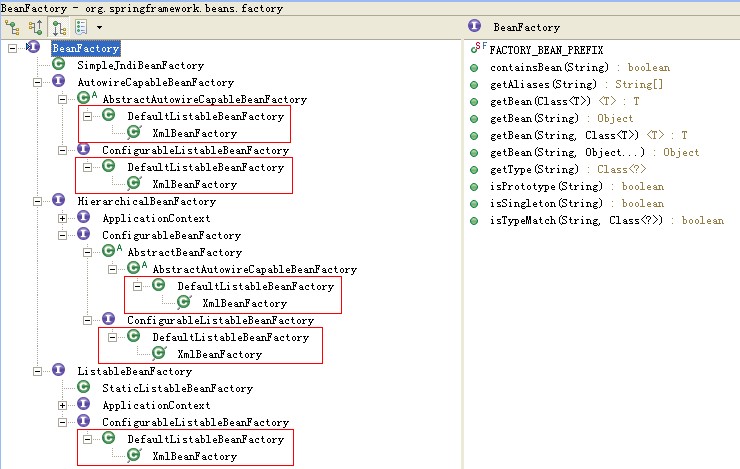
Task: Click the containsBean(String) method icon
Action: (x=474, y=68)
